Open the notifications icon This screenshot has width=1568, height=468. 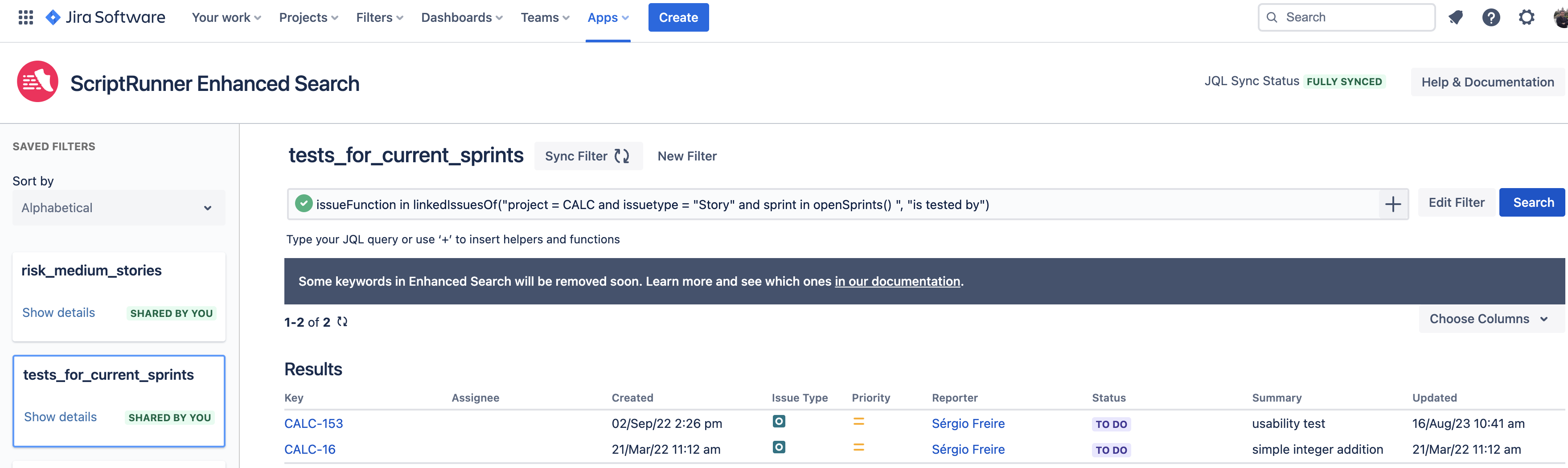click(1455, 18)
